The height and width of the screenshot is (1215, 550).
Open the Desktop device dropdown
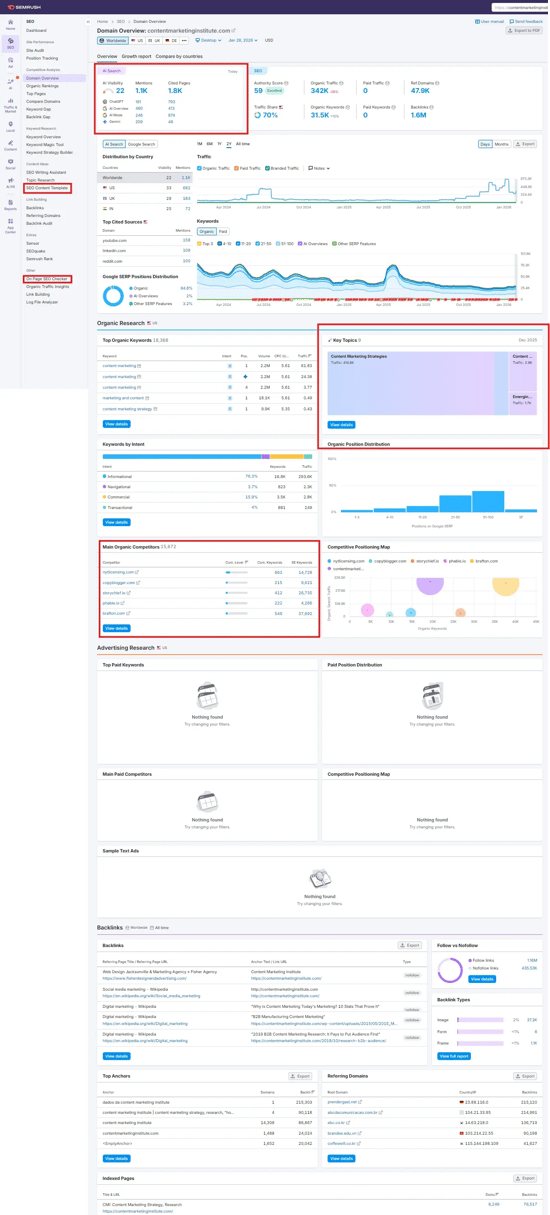[208, 41]
